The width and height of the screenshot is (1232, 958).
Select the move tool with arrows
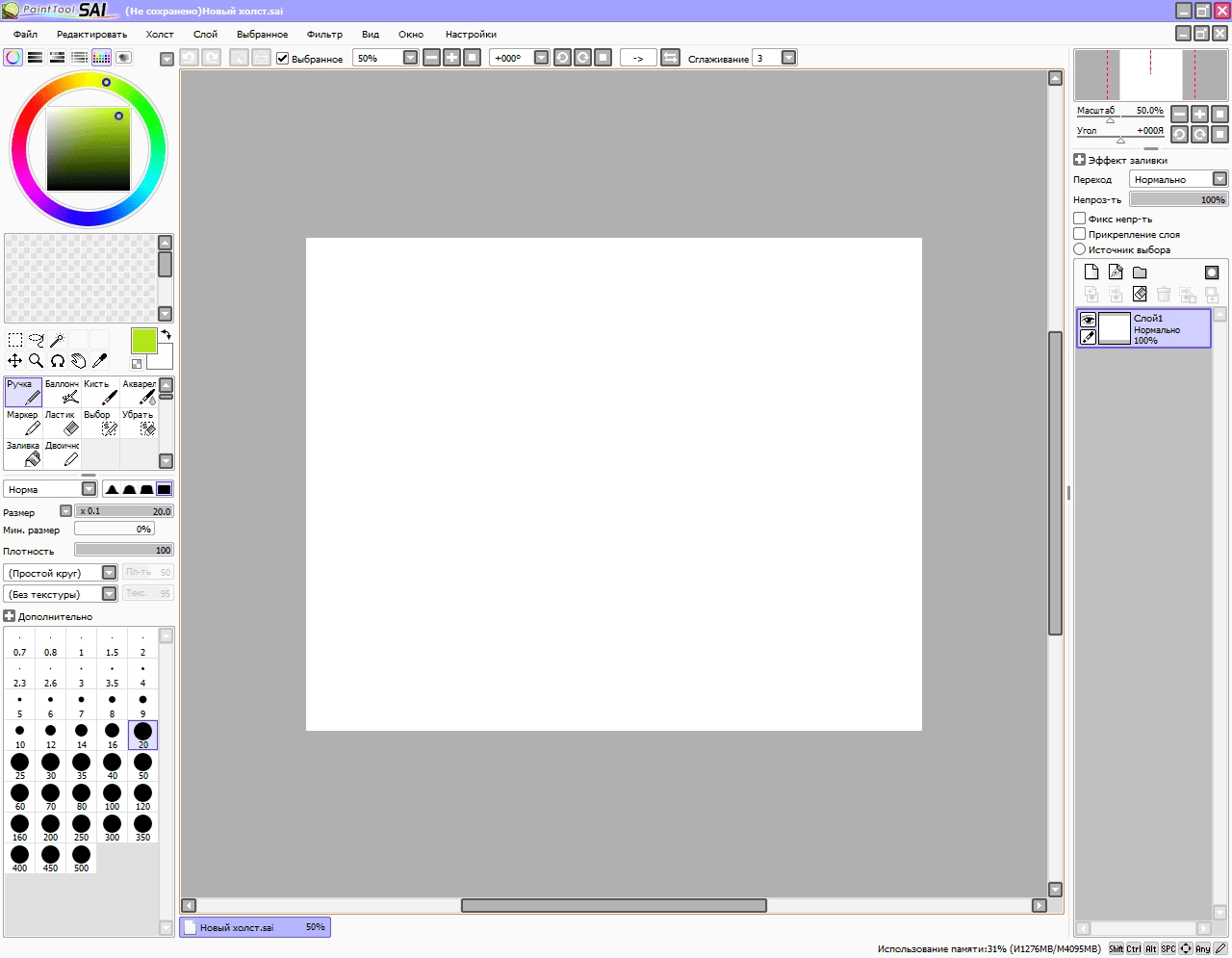click(x=15, y=361)
